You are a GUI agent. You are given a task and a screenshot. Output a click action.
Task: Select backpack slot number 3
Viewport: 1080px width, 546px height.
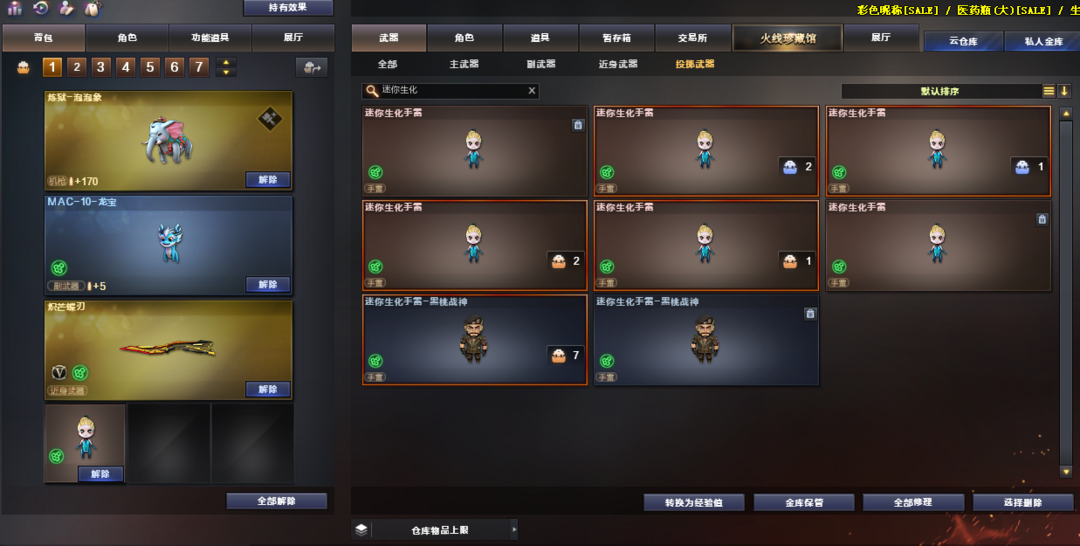[101, 67]
